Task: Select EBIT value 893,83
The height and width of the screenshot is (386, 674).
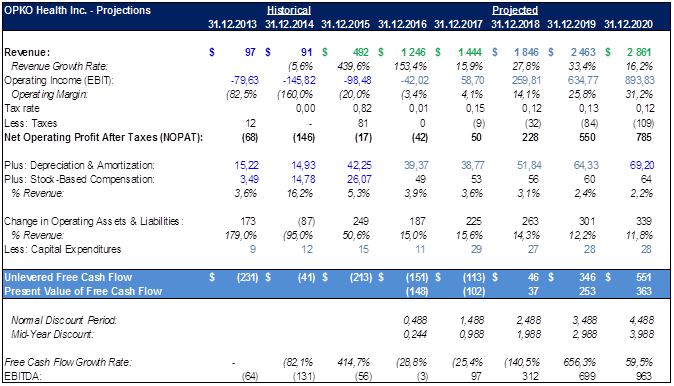Action: tap(640, 80)
